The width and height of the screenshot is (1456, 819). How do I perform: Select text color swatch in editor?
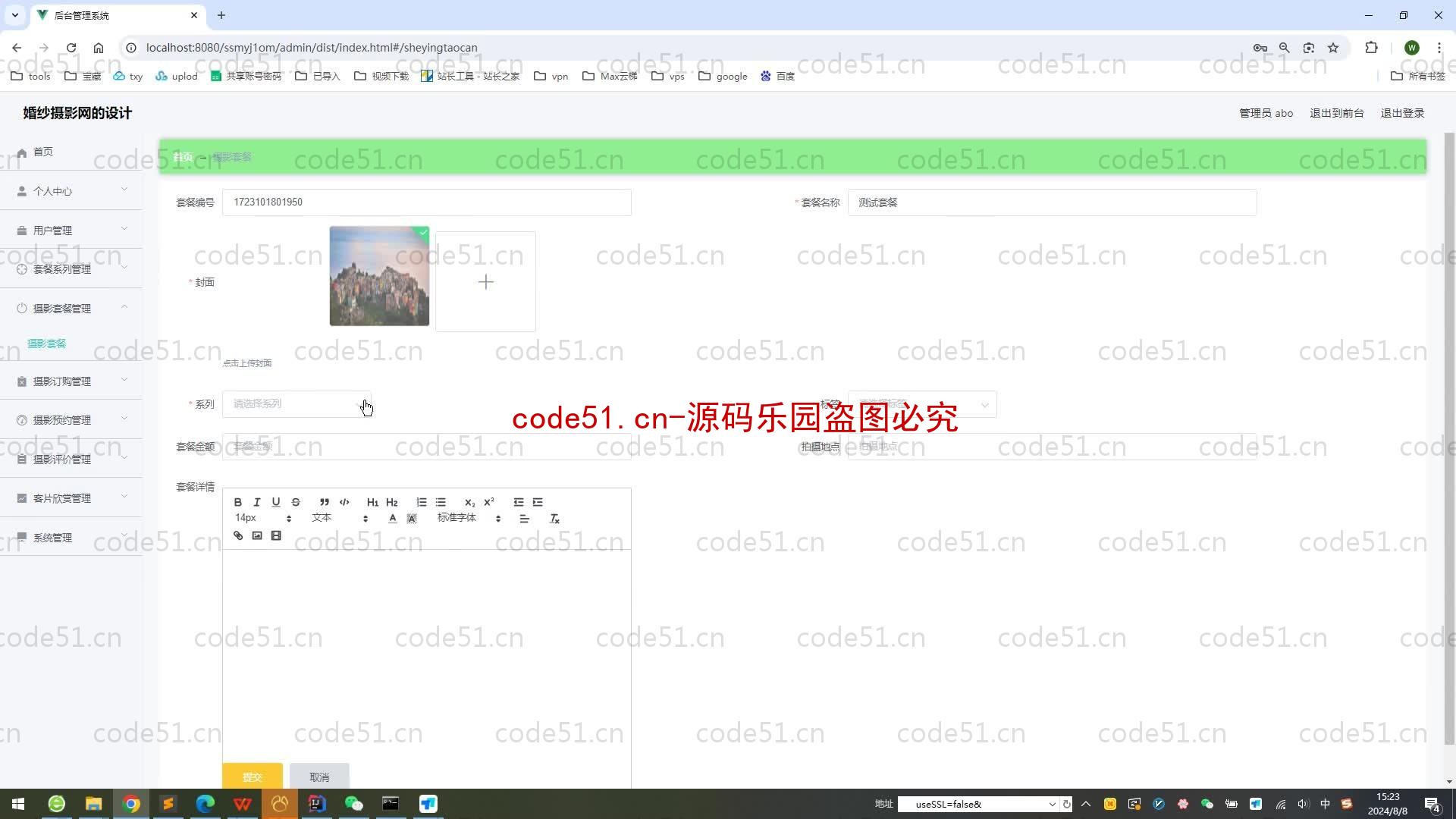(x=391, y=519)
